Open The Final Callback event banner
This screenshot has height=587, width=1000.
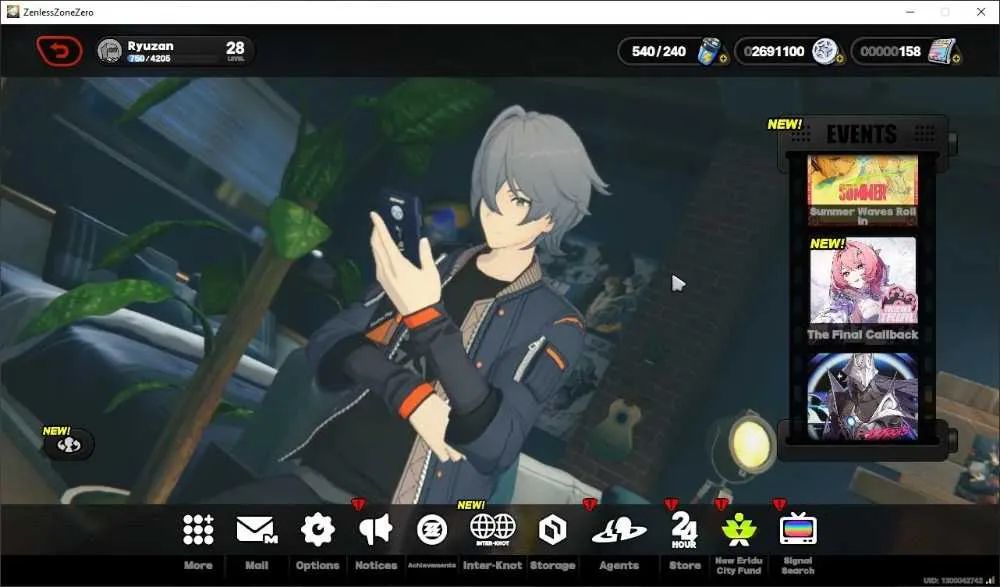862,289
